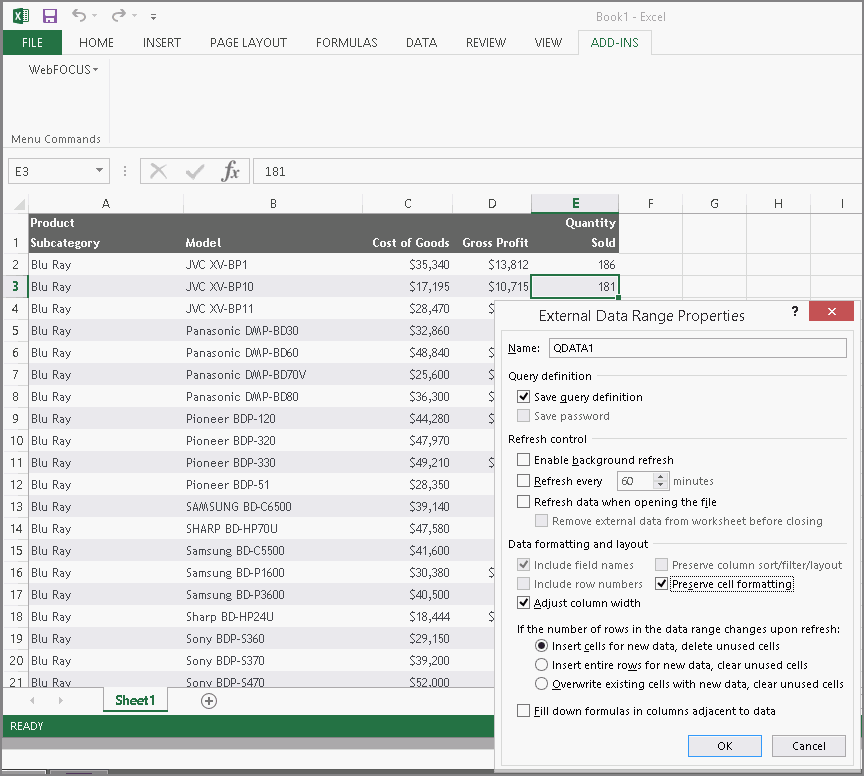The width and height of the screenshot is (864, 776).
Task: Click cell with value $35,340
Action: tap(407, 265)
